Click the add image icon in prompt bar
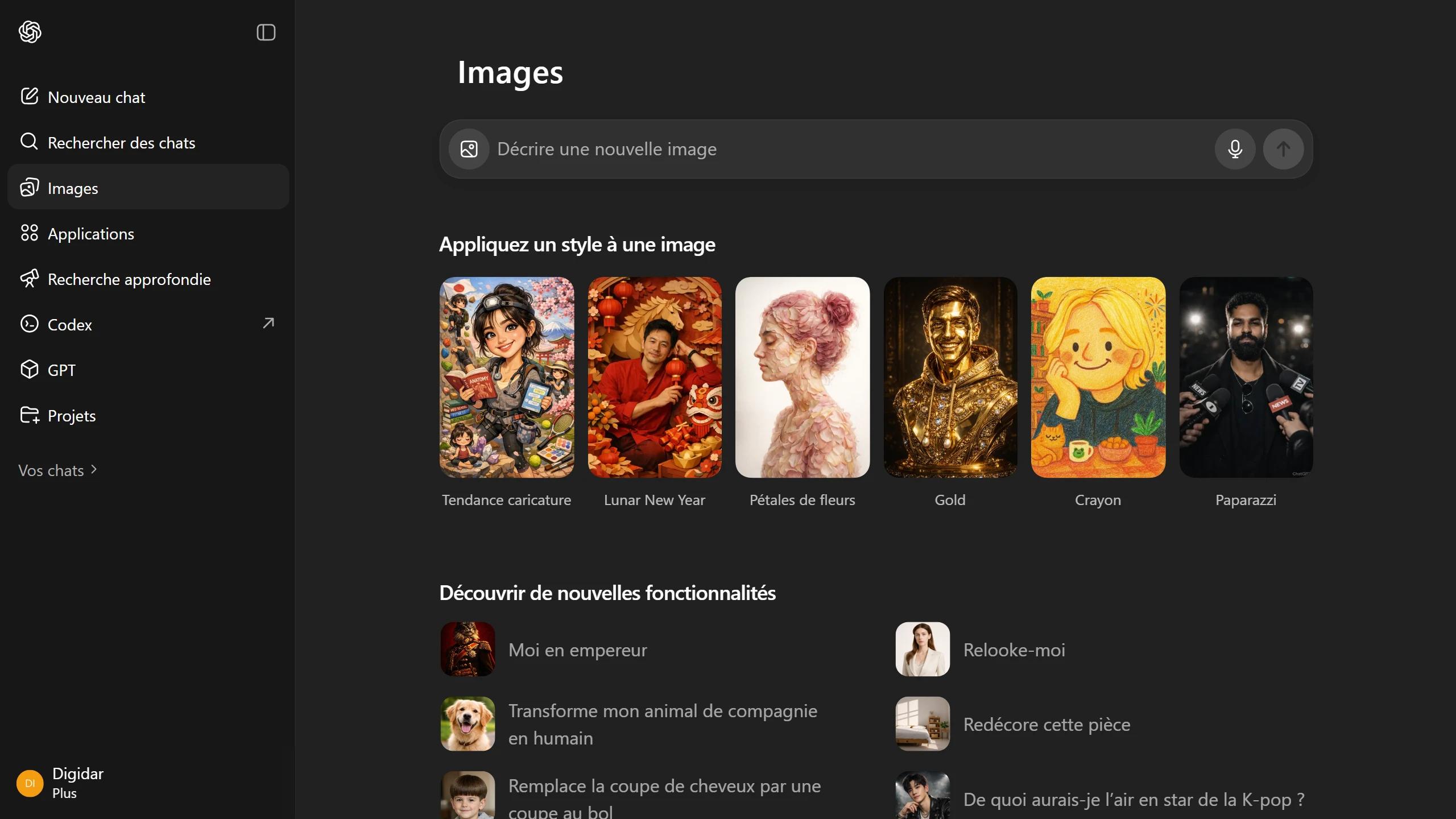1456x819 pixels. pyautogui.click(x=469, y=149)
